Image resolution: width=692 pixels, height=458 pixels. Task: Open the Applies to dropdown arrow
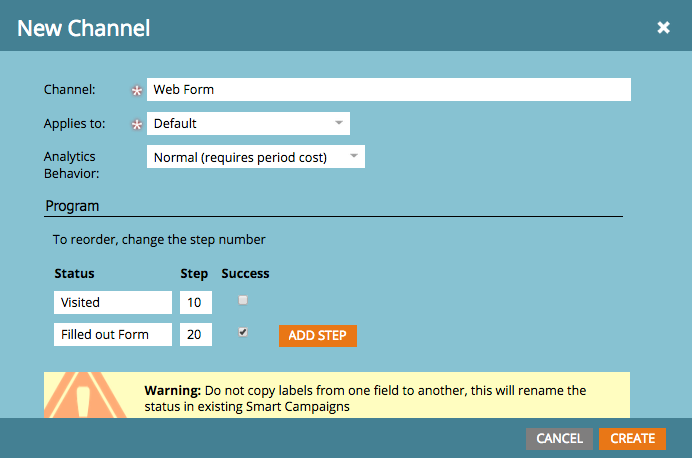(x=339, y=123)
